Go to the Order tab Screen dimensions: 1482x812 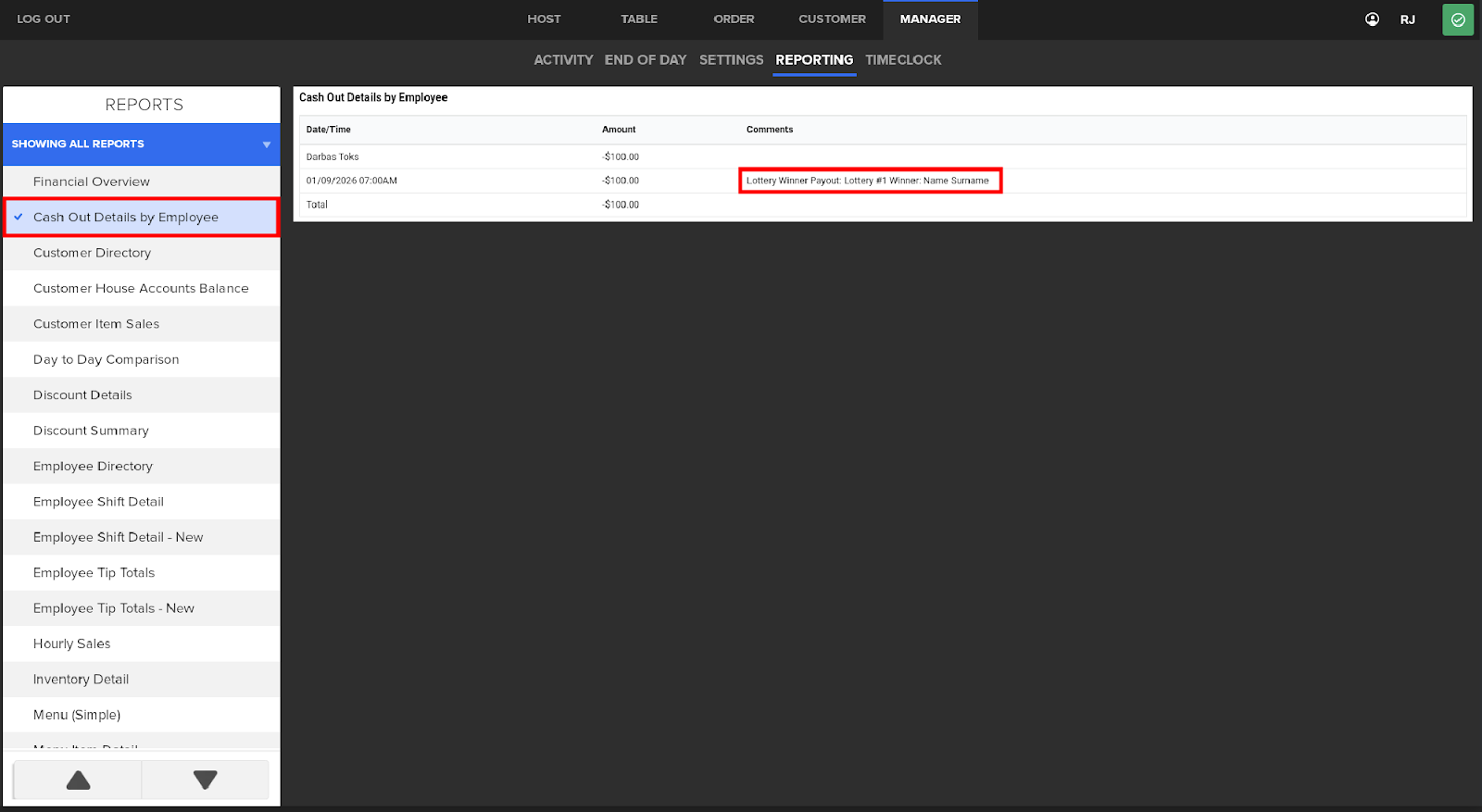734,19
